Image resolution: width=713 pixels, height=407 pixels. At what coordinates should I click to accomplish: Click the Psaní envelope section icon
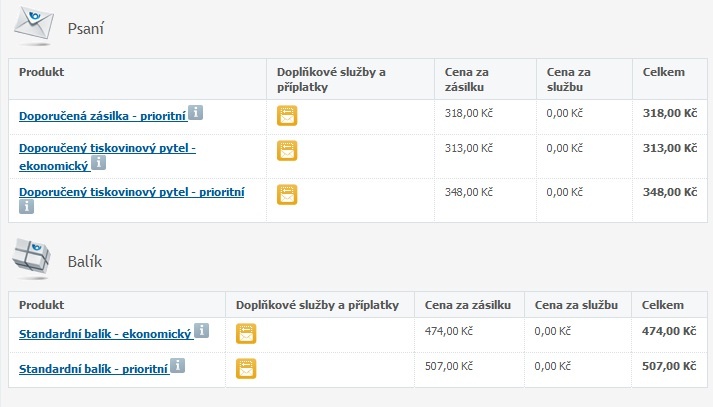(32, 26)
